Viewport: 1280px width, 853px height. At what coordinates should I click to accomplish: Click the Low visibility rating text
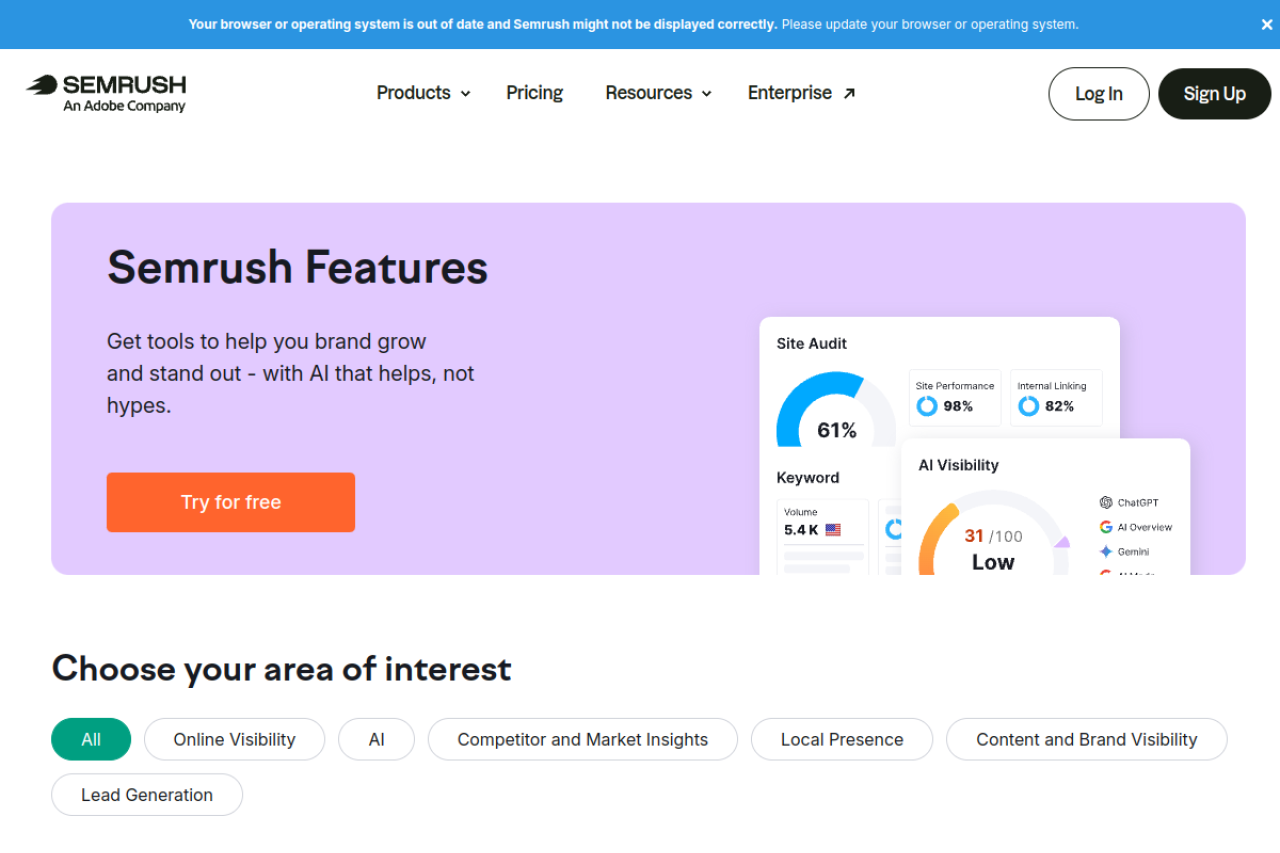click(993, 562)
